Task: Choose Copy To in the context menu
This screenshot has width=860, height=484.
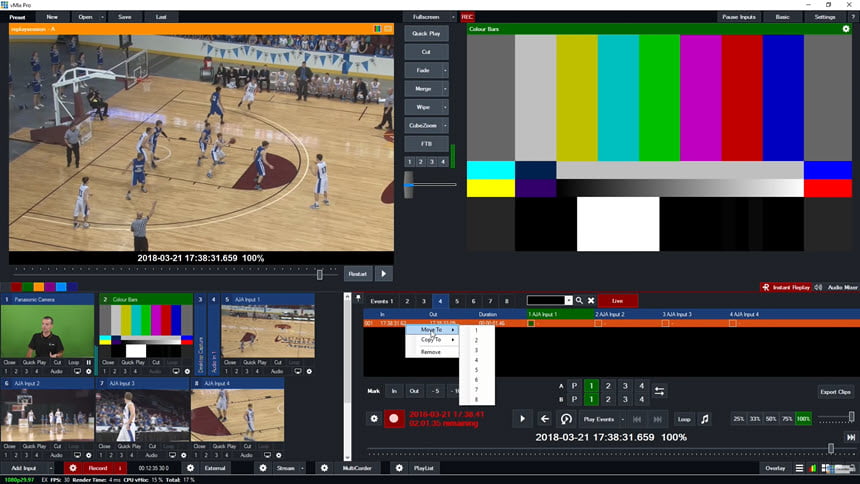Action: coord(431,340)
